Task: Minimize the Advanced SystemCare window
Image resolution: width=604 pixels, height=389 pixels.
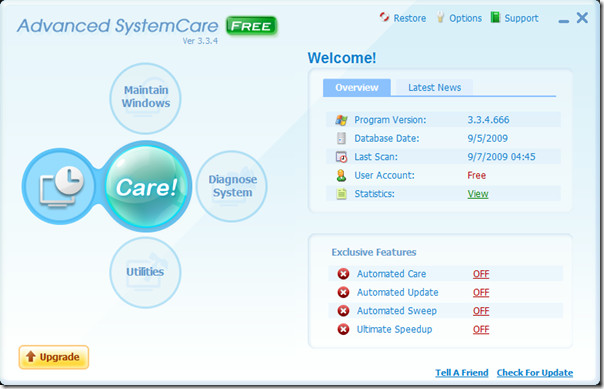Action: click(x=564, y=21)
